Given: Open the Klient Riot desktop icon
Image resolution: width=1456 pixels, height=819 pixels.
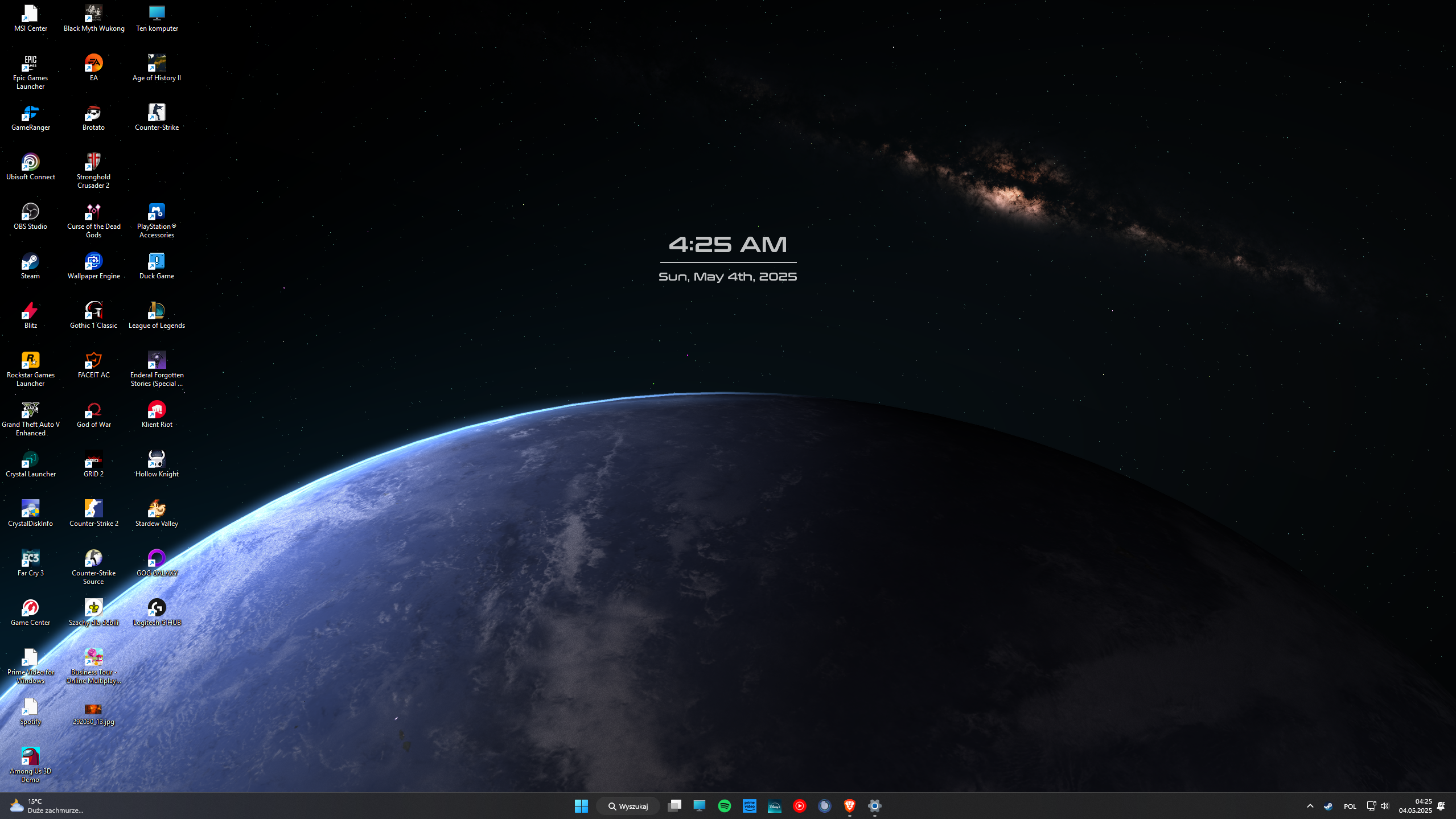Looking at the screenshot, I should point(157,414).
